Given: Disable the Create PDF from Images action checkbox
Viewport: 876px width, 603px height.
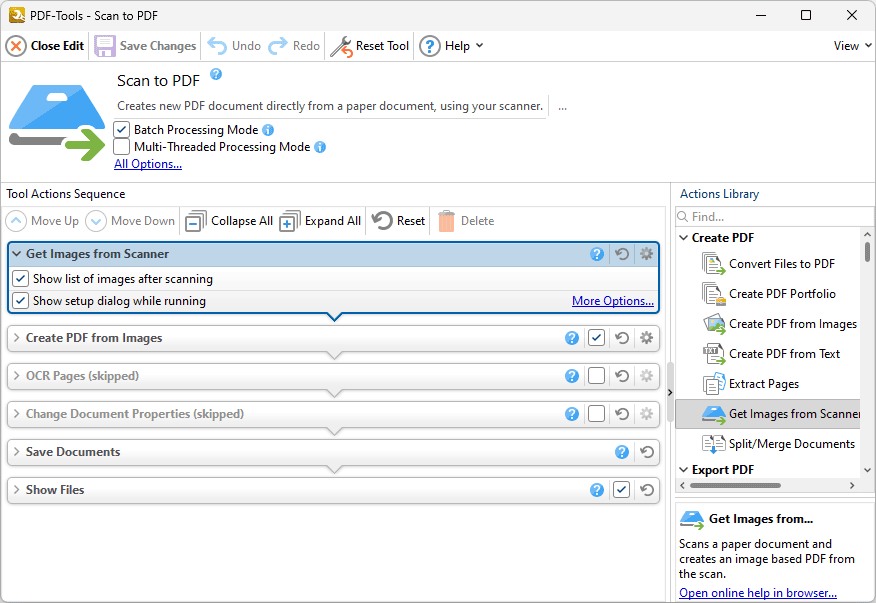Looking at the screenshot, I should [x=597, y=338].
